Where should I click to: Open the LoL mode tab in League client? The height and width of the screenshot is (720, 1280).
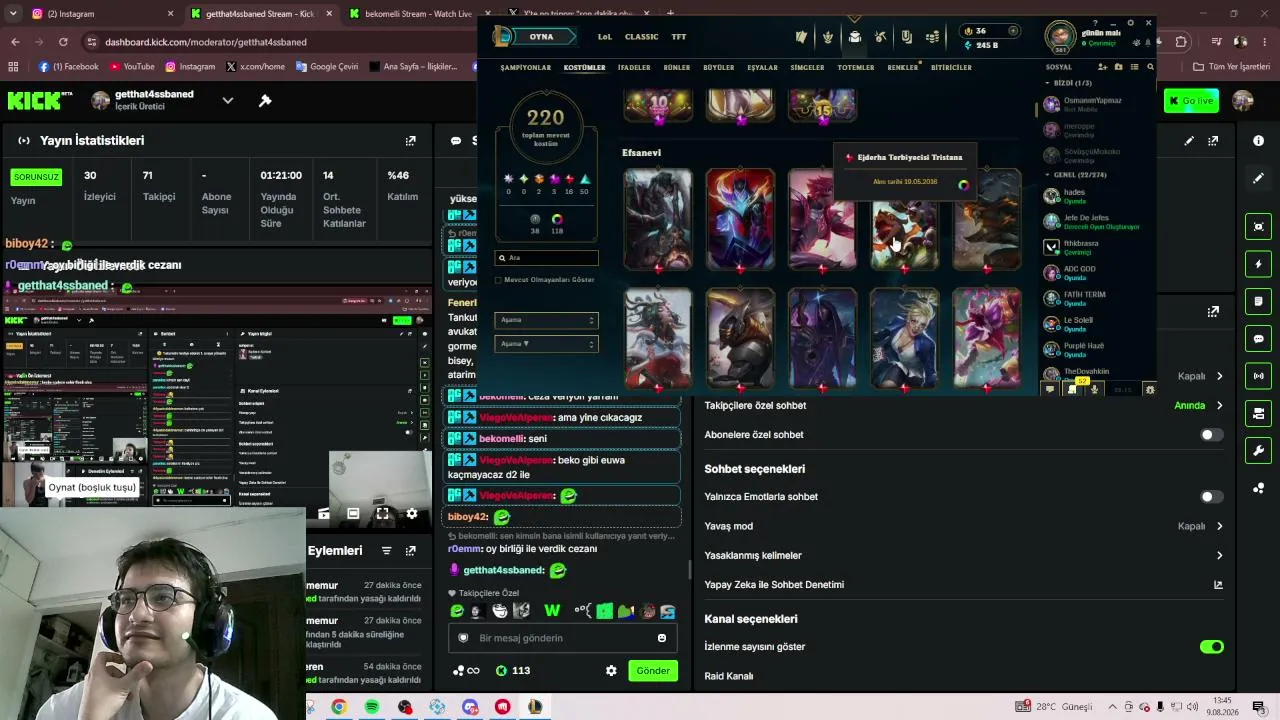coord(605,37)
